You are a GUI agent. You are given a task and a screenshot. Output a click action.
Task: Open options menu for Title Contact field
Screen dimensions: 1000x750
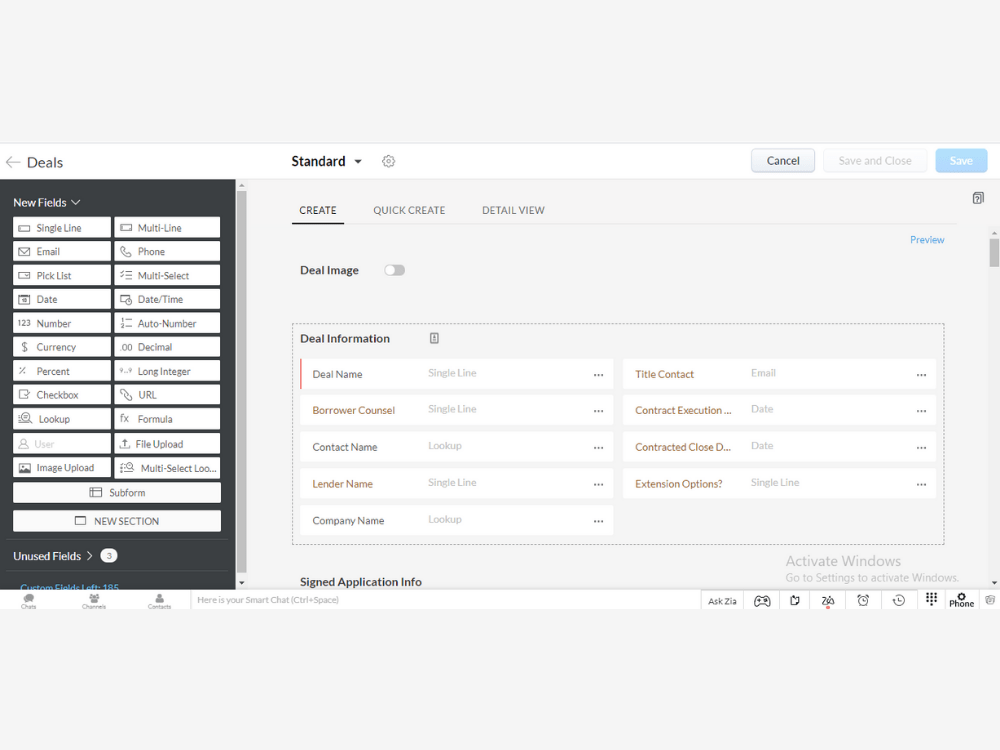click(x=921, y=375)
